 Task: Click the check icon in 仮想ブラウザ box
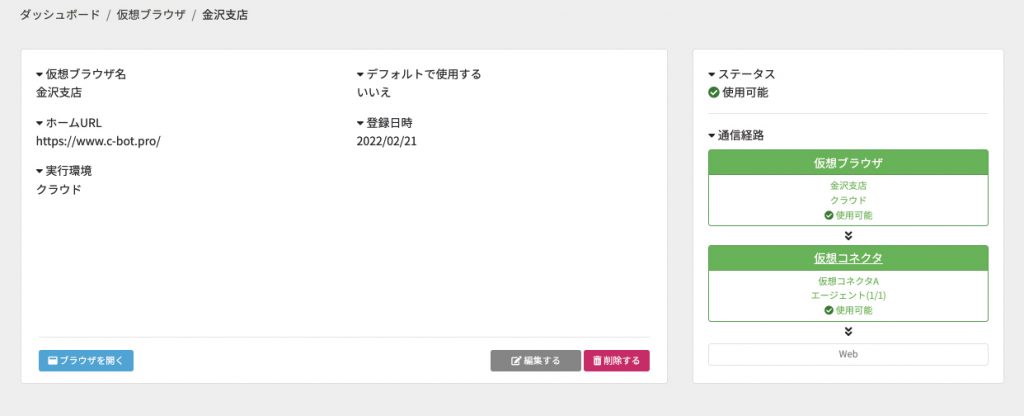[x=829, y=216]
